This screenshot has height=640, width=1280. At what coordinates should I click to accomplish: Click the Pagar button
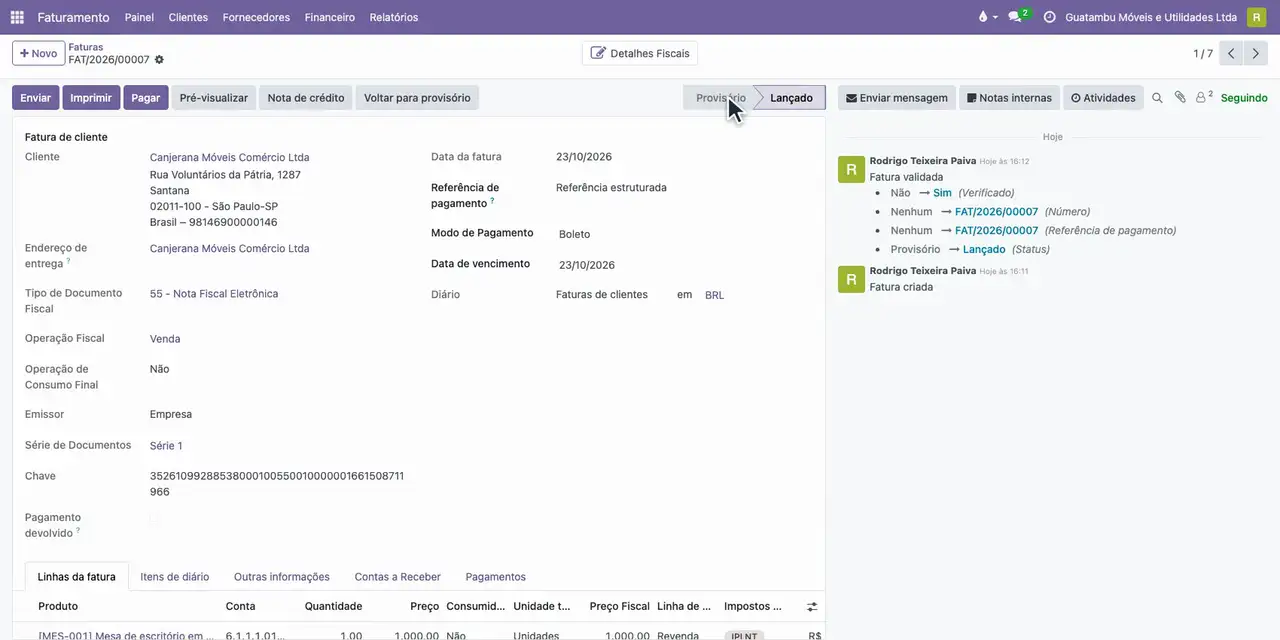146,98
